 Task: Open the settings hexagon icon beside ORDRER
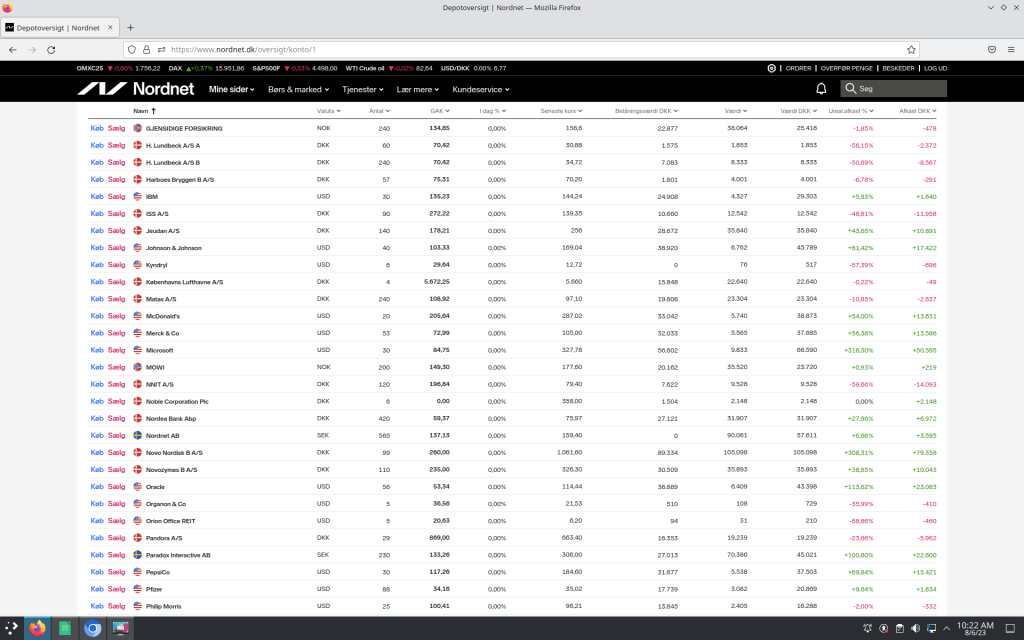click(x=772, y=68)
